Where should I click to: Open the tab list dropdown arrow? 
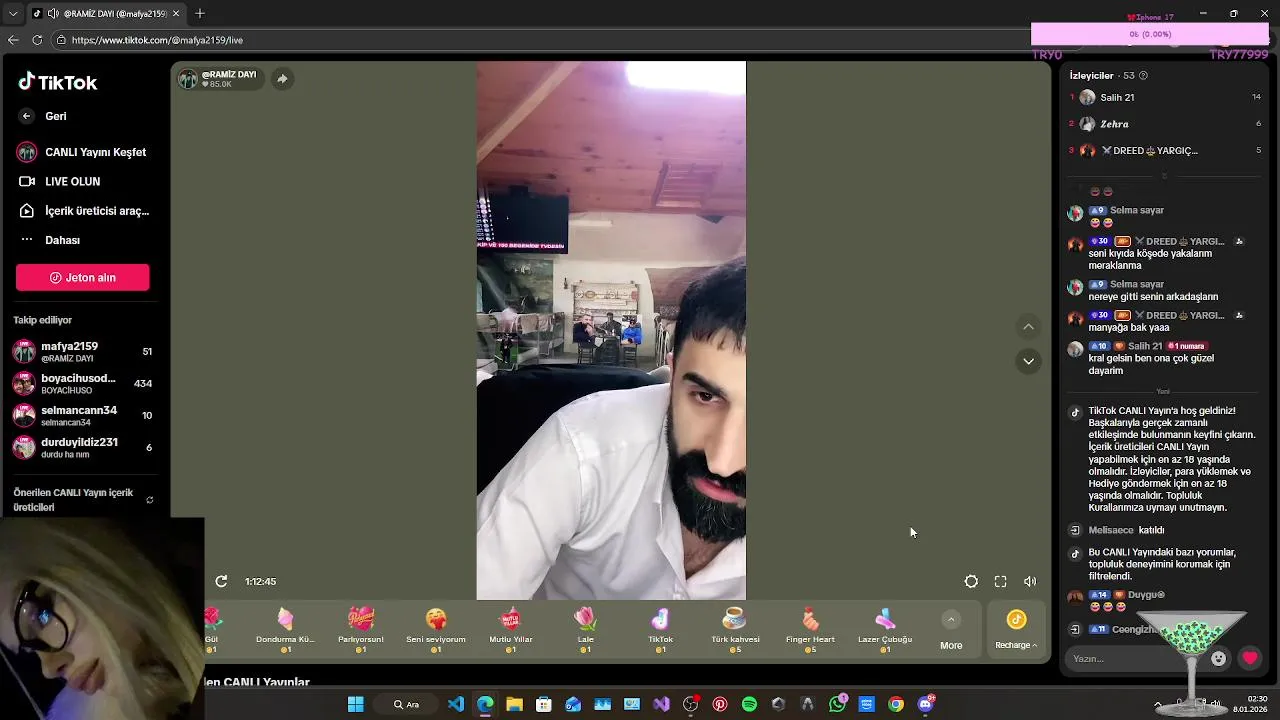point(13,14)
